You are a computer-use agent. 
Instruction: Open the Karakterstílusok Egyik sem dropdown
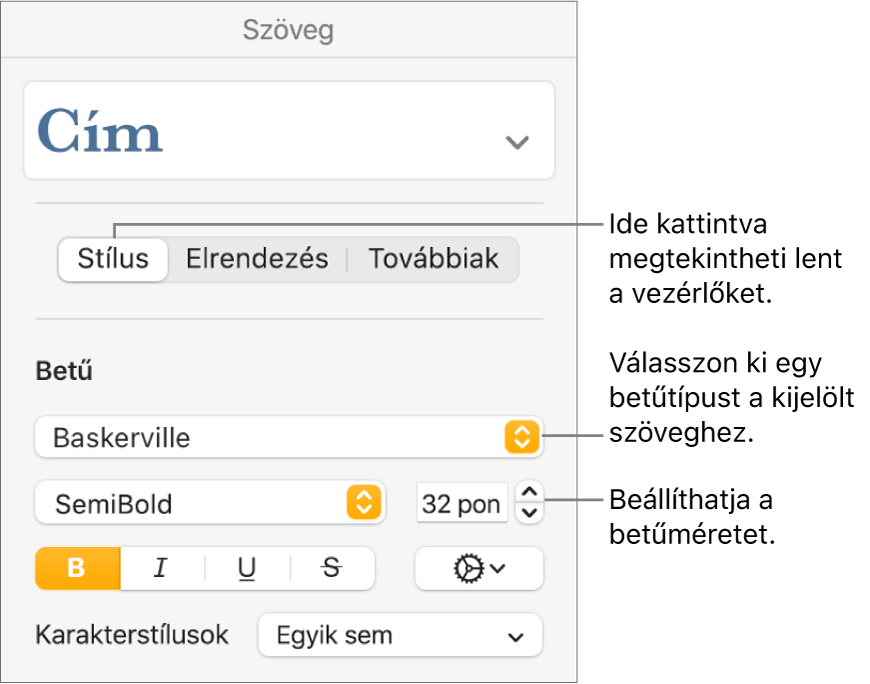pyautogui.click(x=400, y=635)
